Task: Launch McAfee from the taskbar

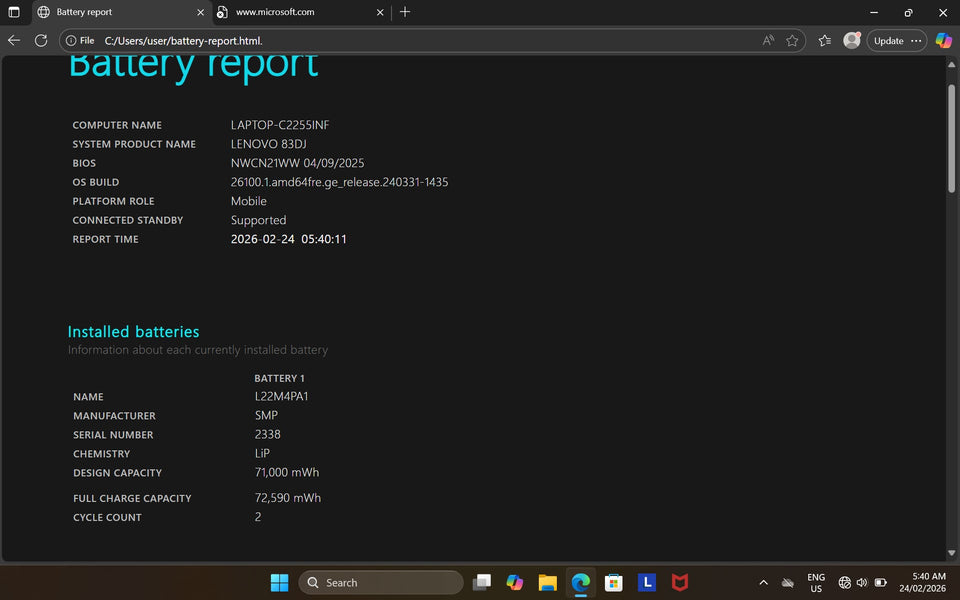Action: [x=680, y=583]
